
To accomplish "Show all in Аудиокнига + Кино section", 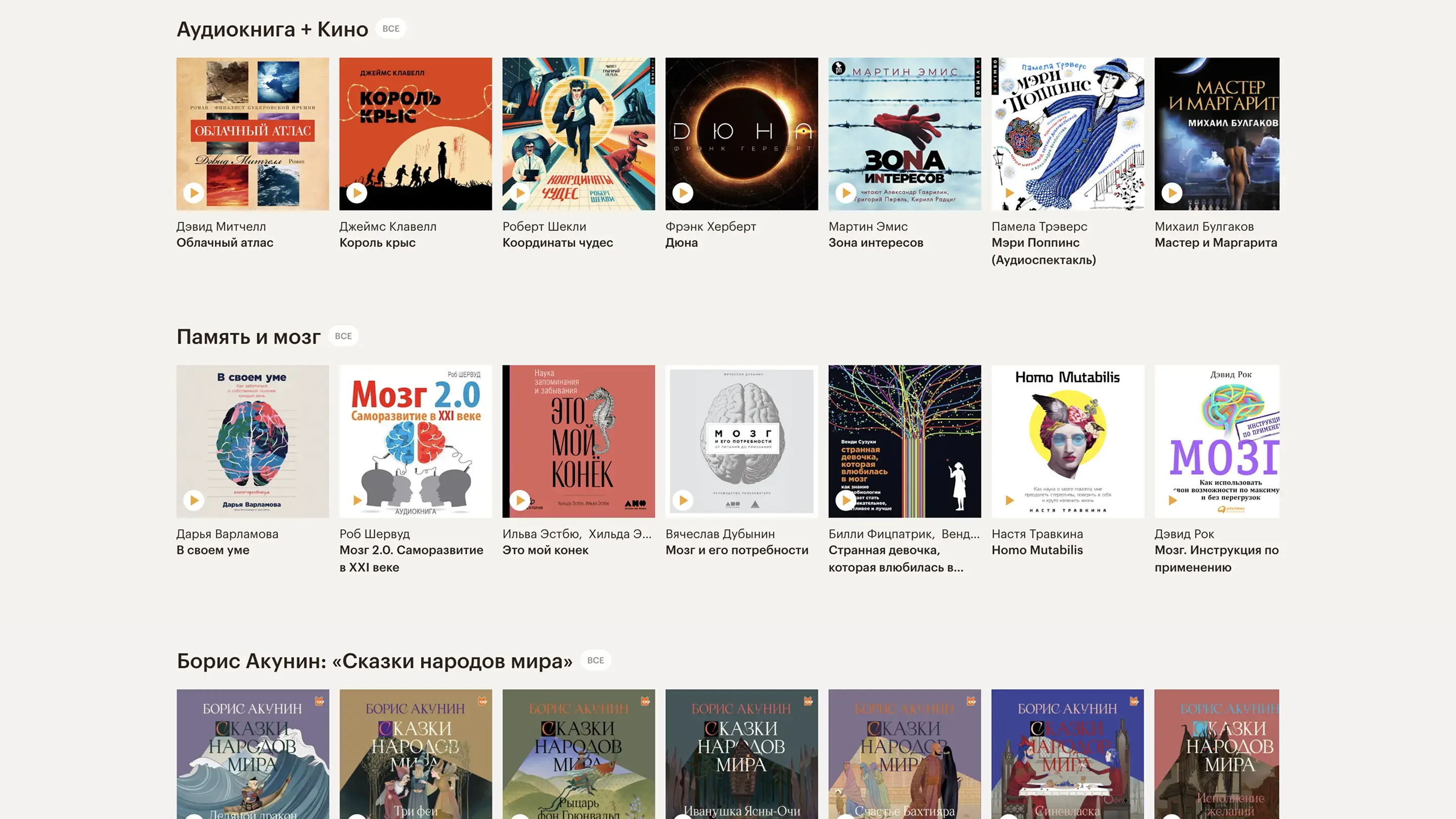I will point(391,29).
